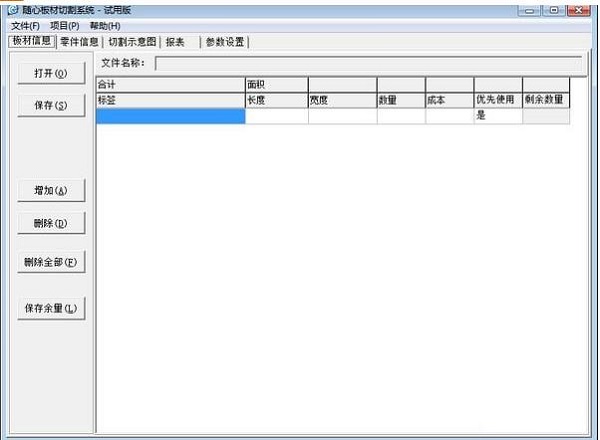Click the 成本 cell of the first row
600x440 pixels.
[450, 116]
